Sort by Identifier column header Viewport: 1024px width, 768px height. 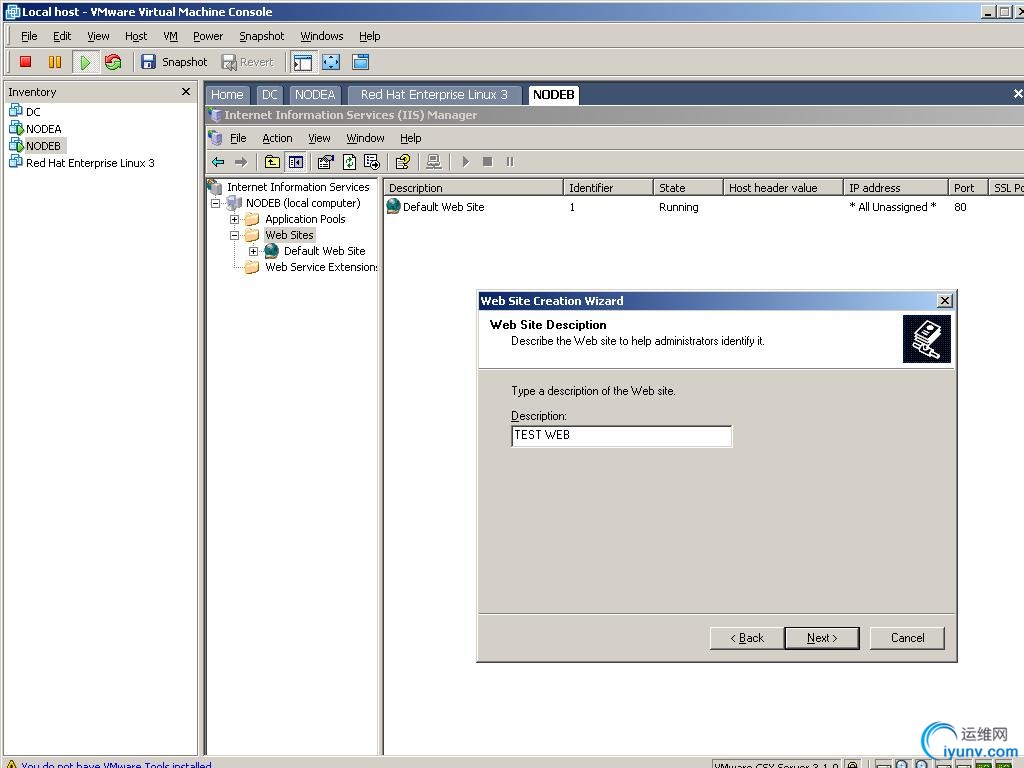pyautogui.click(x=608, y=187)
